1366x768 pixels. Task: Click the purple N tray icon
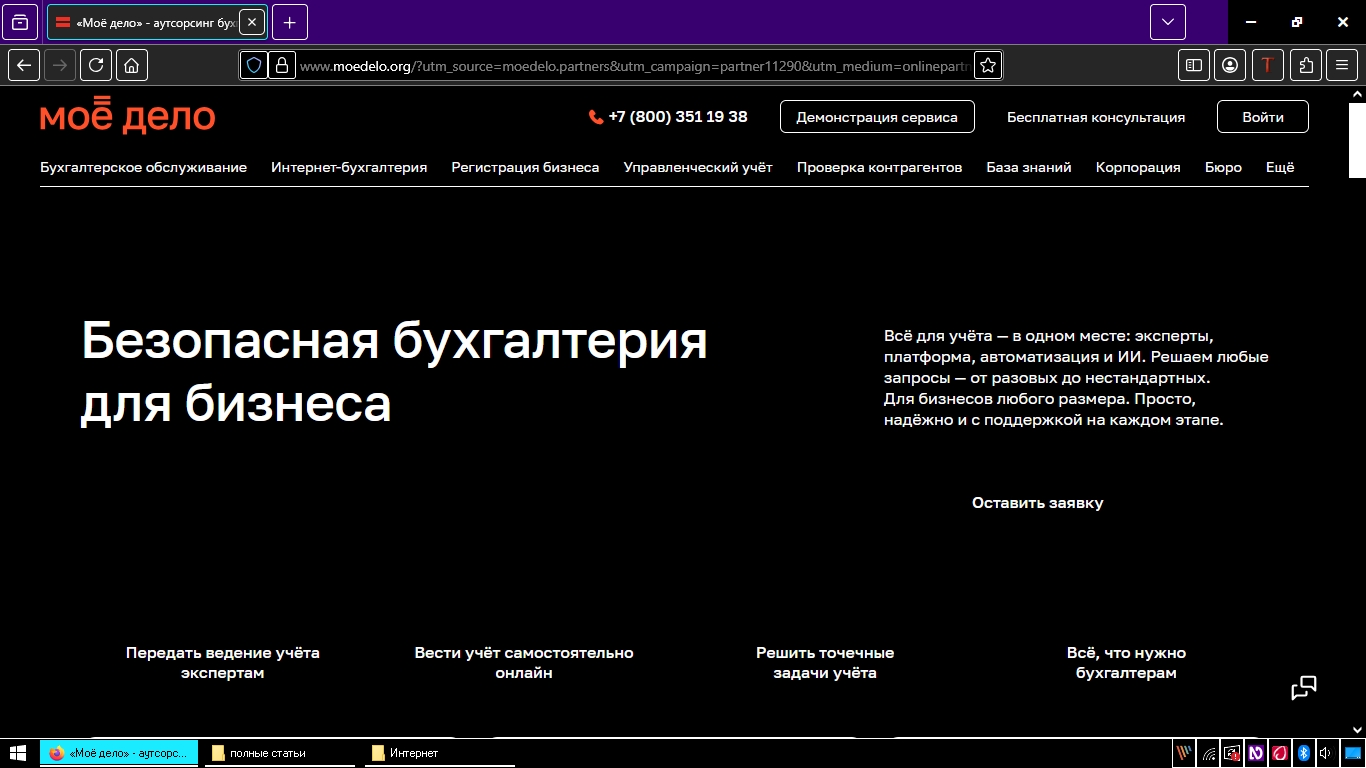tap(1256, 753)
